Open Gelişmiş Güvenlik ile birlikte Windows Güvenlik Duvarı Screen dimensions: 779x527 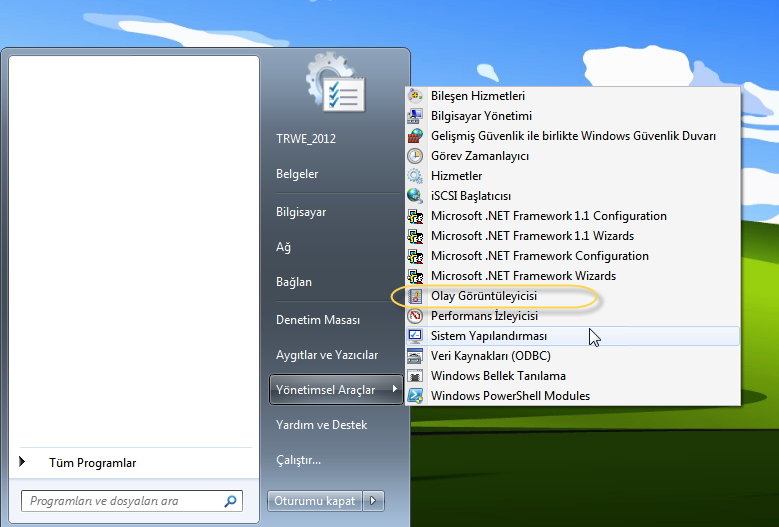pos(573,136)
